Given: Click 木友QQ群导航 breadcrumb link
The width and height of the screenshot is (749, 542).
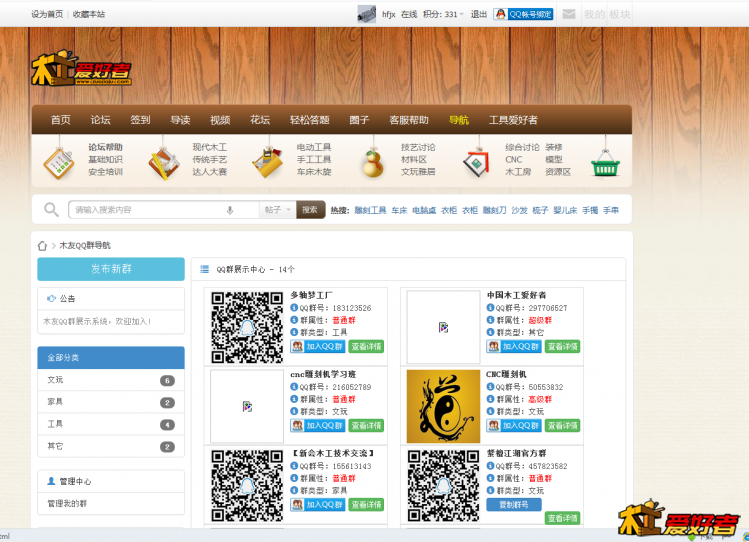Looking at the screenshot, I should point(85,245).
